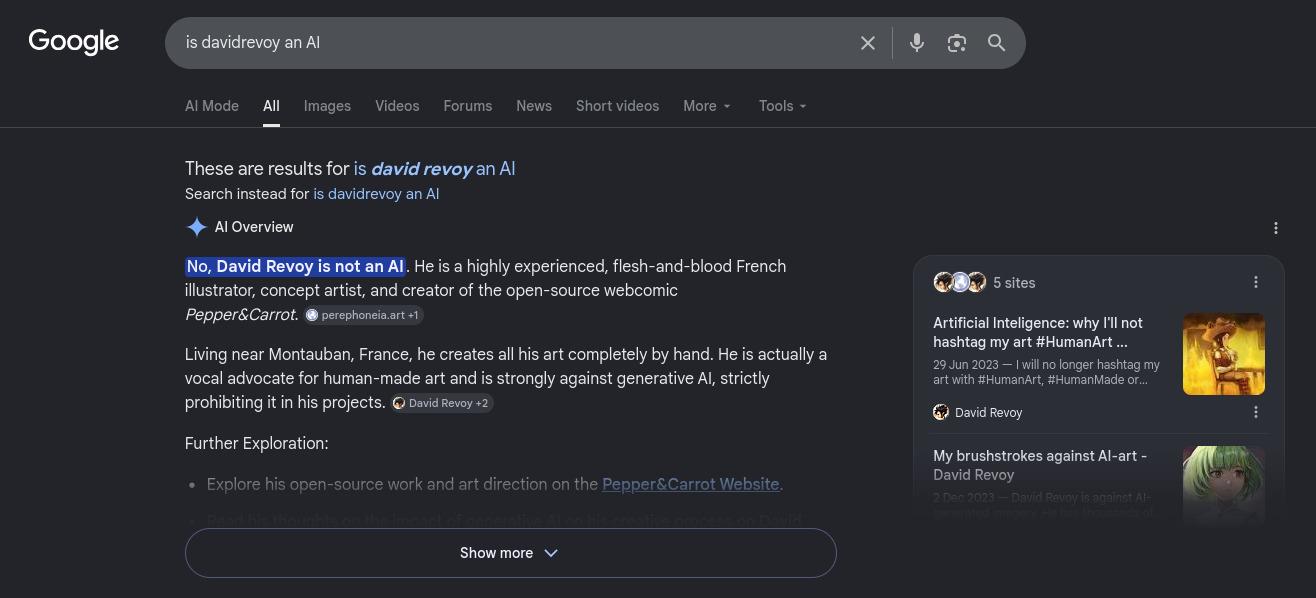The width and height of the screenshot is (1316, 598).
Task: Open David Revoy +2 source chip
Action: pos(442,403)
